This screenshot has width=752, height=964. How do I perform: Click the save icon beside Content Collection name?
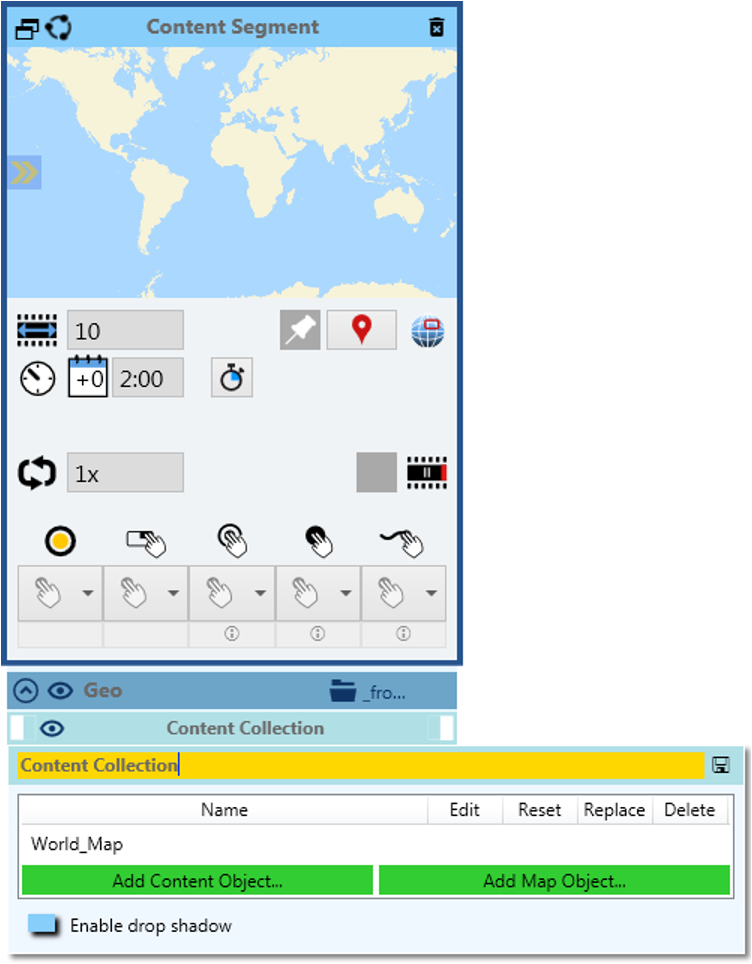720,765
